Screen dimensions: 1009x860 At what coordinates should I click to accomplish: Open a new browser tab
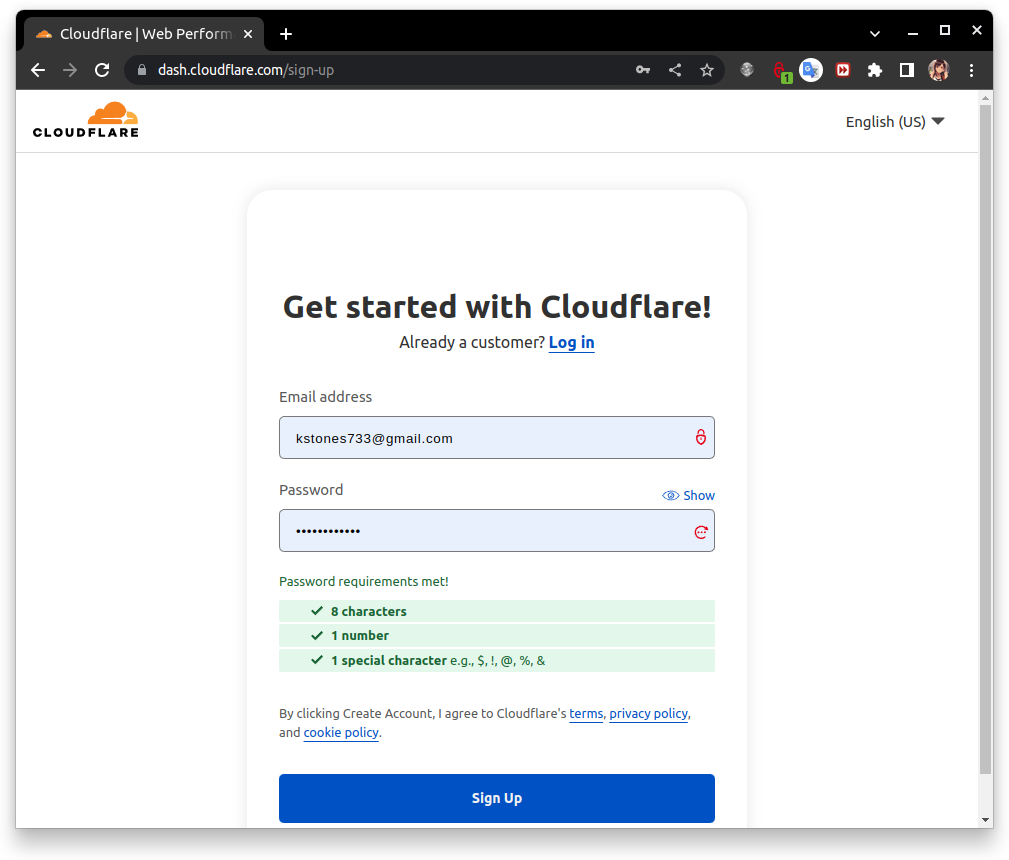click(x=286, y=33)
